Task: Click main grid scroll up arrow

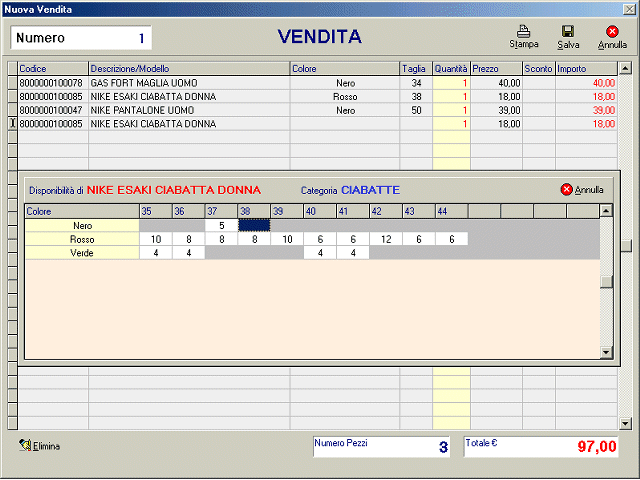Action: point(625,68)
